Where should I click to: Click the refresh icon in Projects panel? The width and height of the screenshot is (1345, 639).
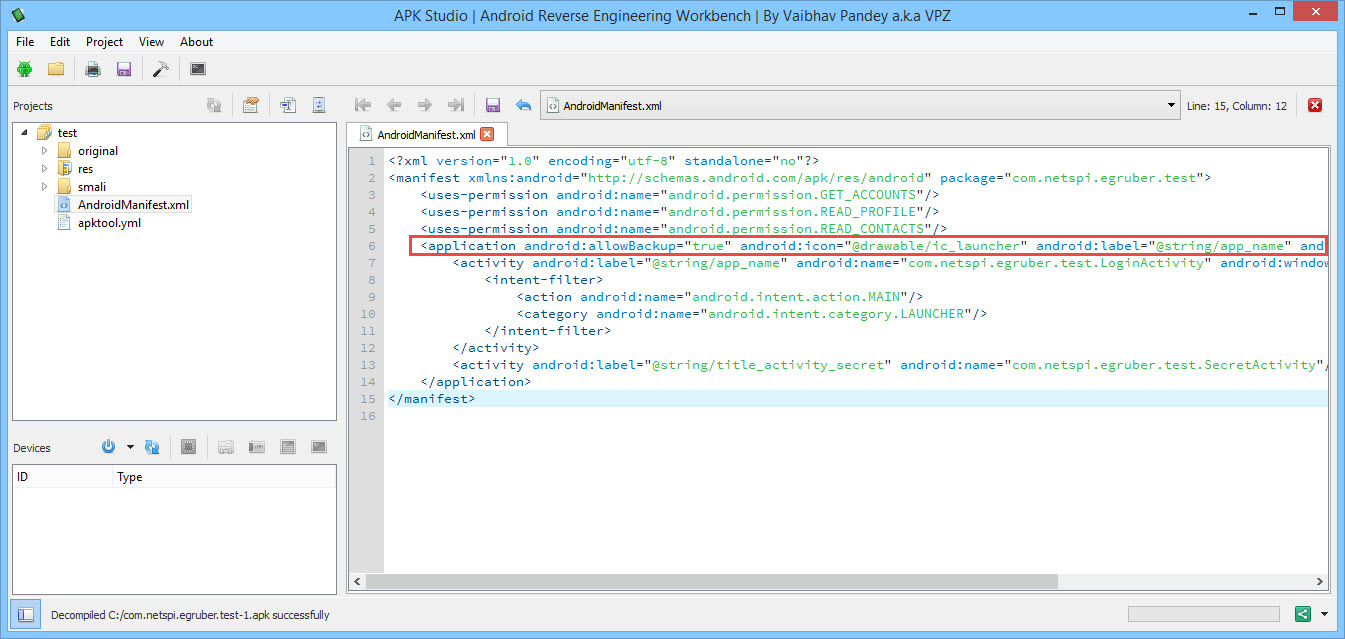(x=214, y=105)
